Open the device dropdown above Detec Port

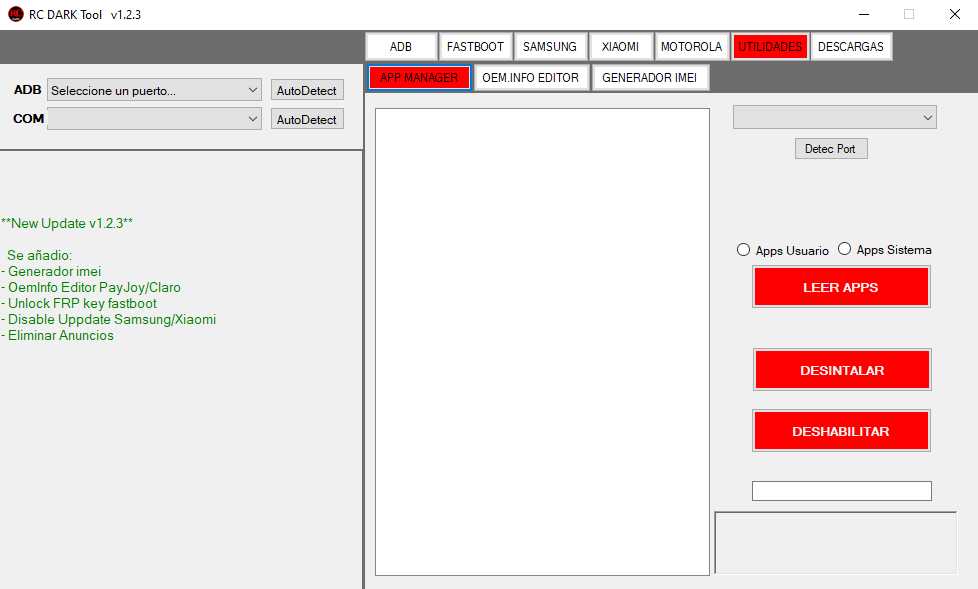[834, 118]
